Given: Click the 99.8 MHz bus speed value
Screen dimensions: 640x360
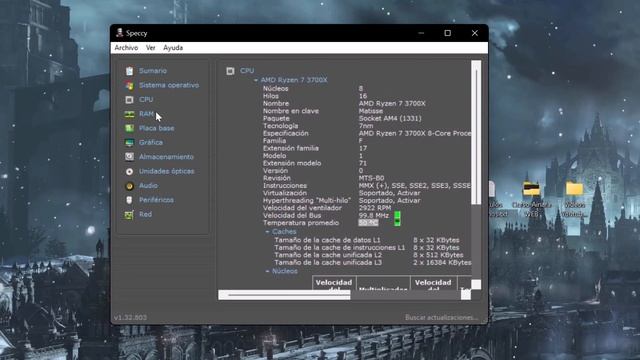Looking at the screenshot, I should 373,215.
